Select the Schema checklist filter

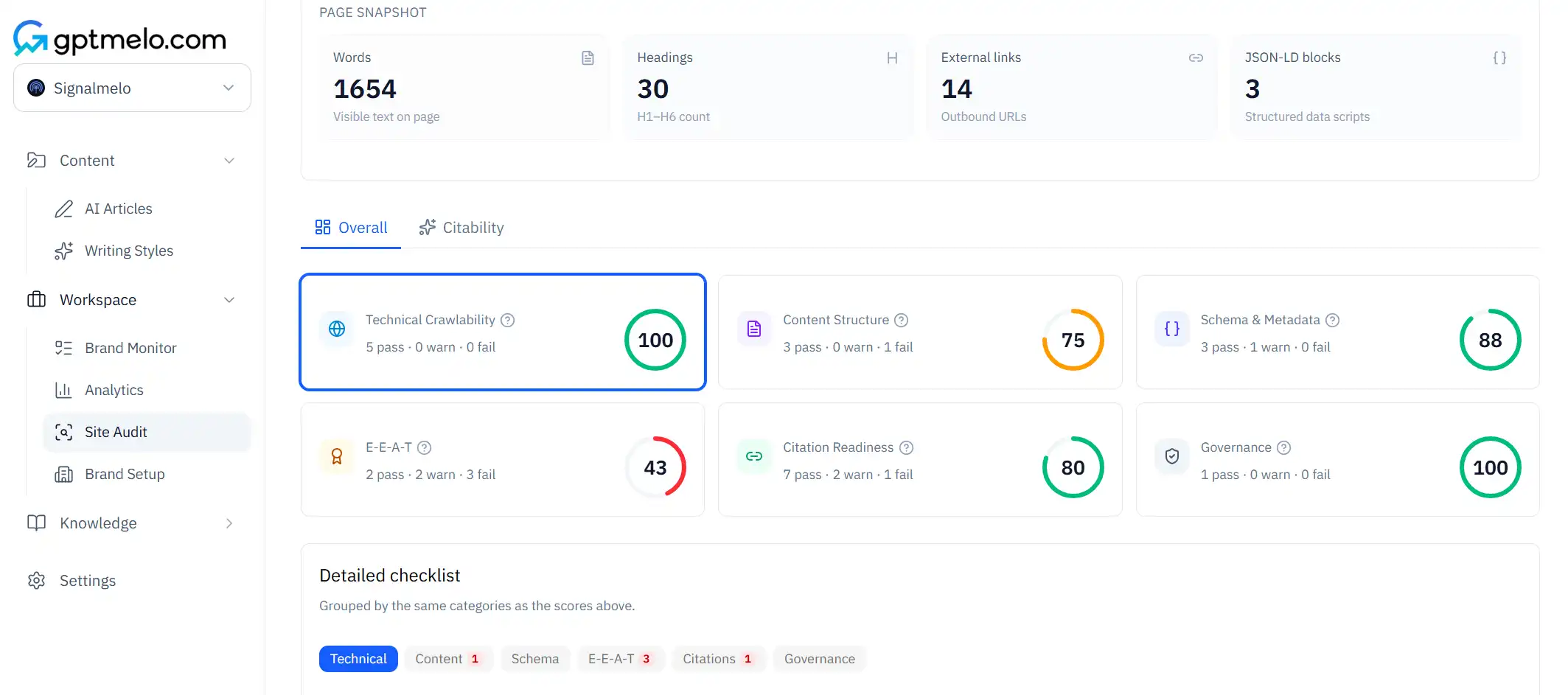tap(535, 659)
